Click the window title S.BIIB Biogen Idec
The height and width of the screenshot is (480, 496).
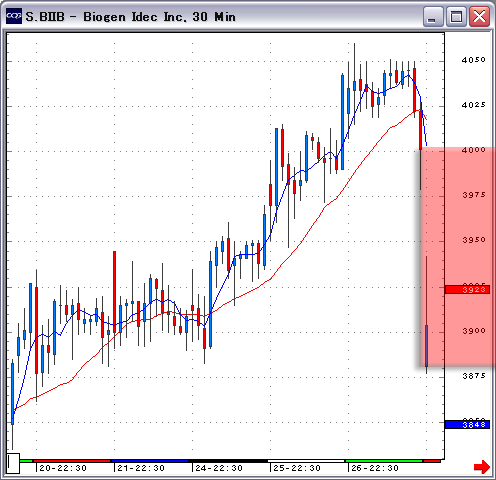131,17
